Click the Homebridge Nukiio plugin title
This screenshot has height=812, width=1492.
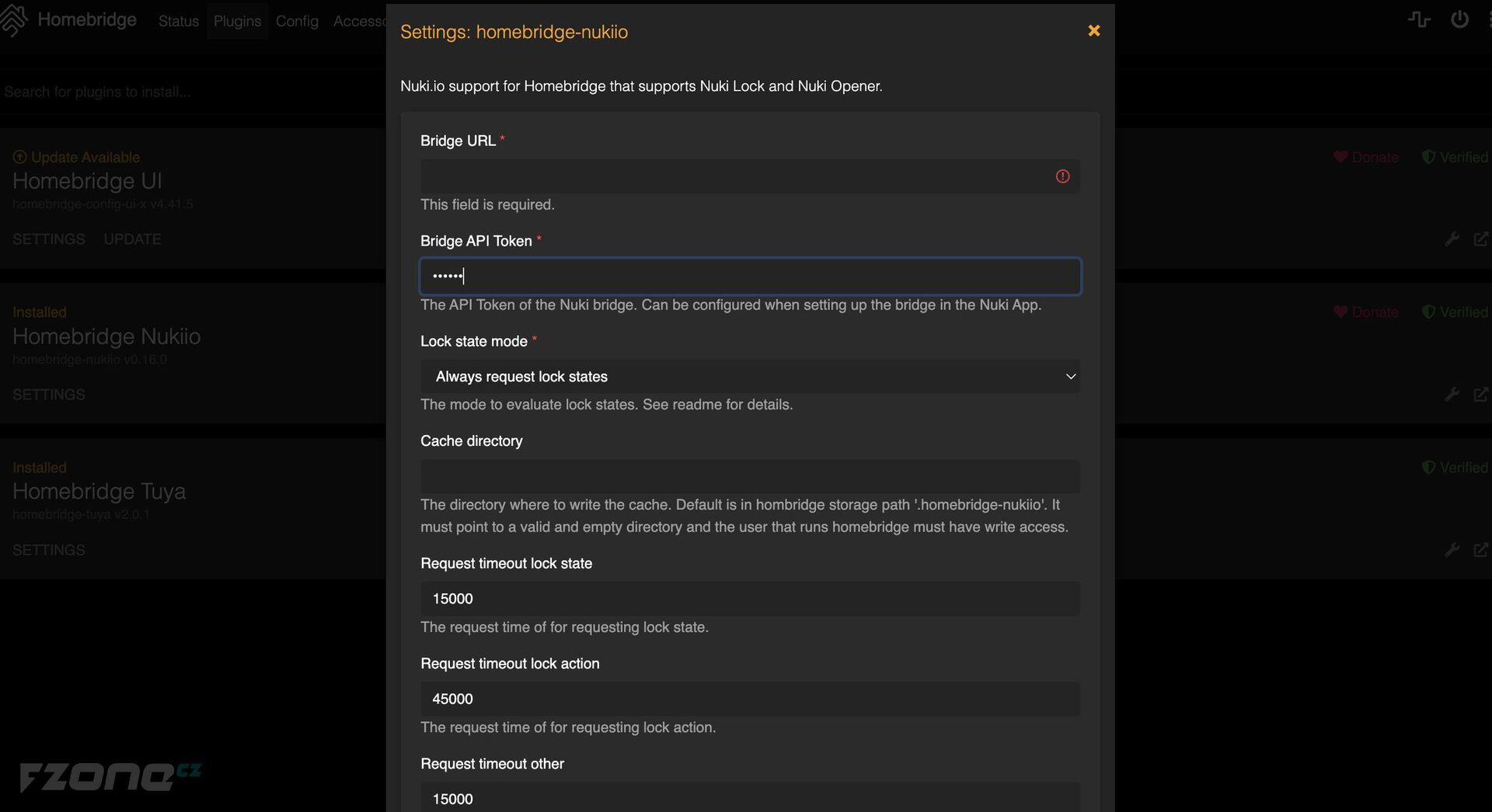click(x=106, y=336)
